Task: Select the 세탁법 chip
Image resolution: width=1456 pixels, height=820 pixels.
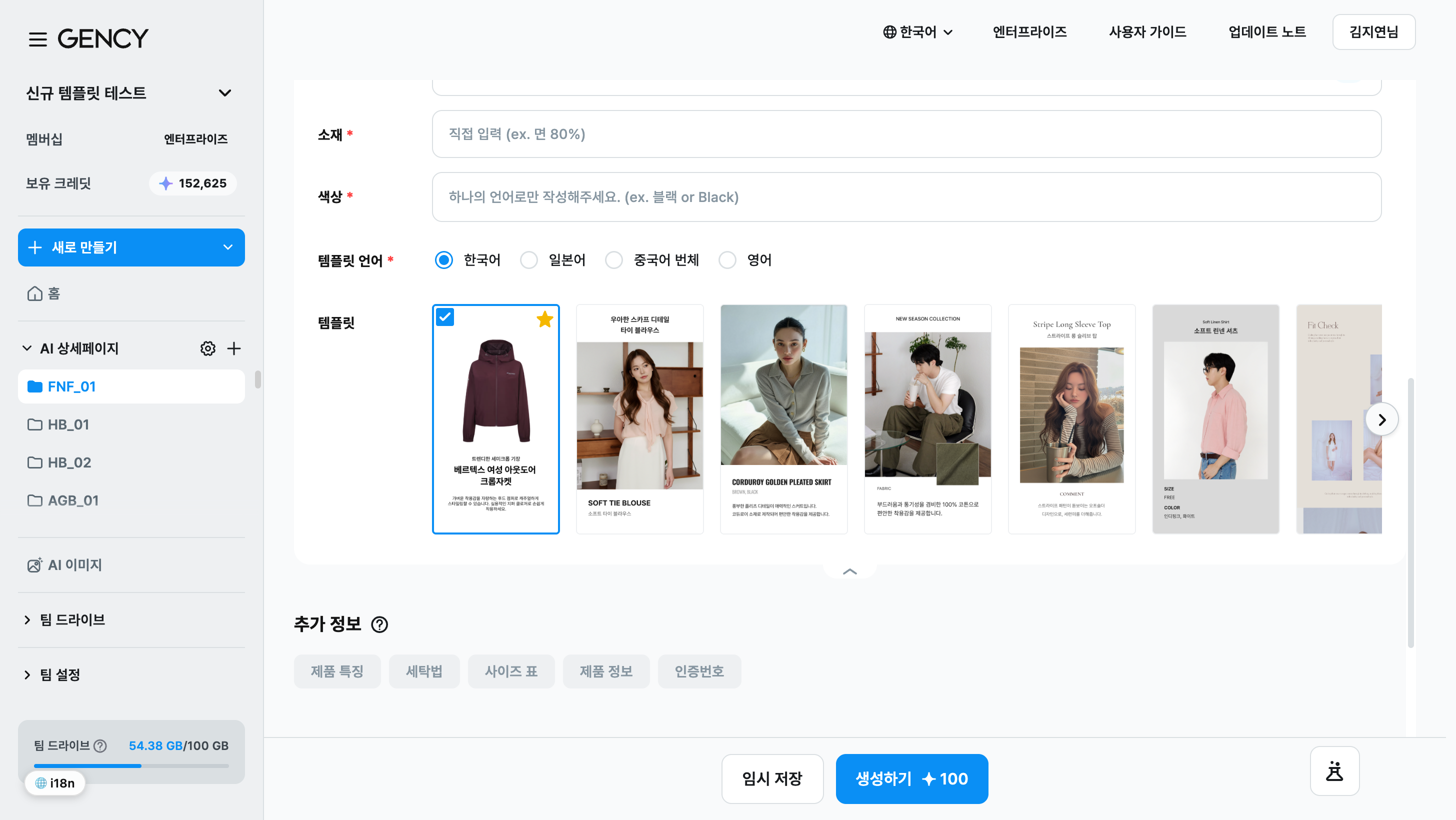Action: point(424,671)
